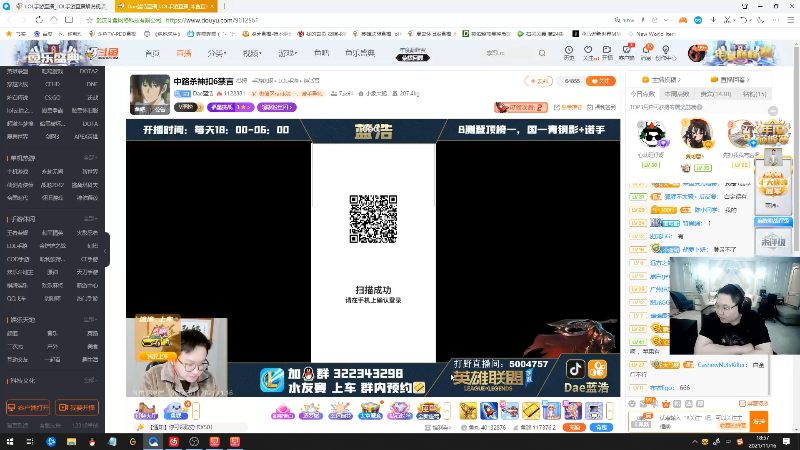Click the orange 关注 follow button
Viewport: 800px width, 450px height.
click(x=601, y=81)
